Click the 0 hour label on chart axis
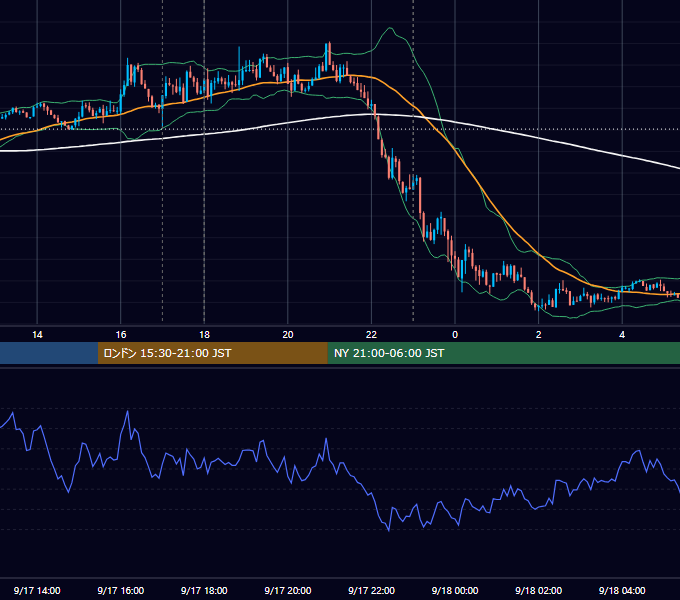Viewport: 680px width, 600px height. point(455,335)
